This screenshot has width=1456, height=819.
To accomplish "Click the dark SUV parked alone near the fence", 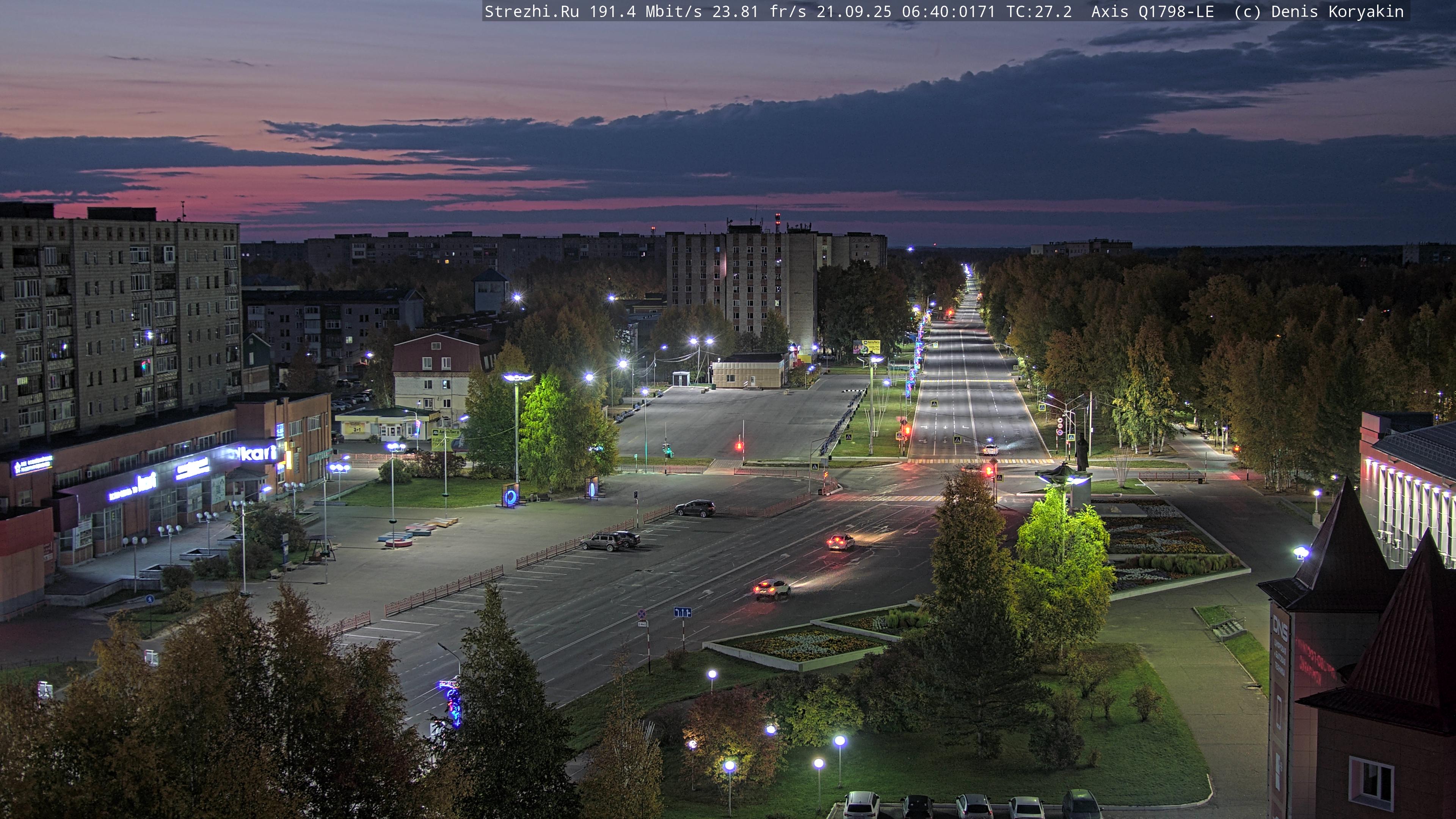I will coord(695,508).
